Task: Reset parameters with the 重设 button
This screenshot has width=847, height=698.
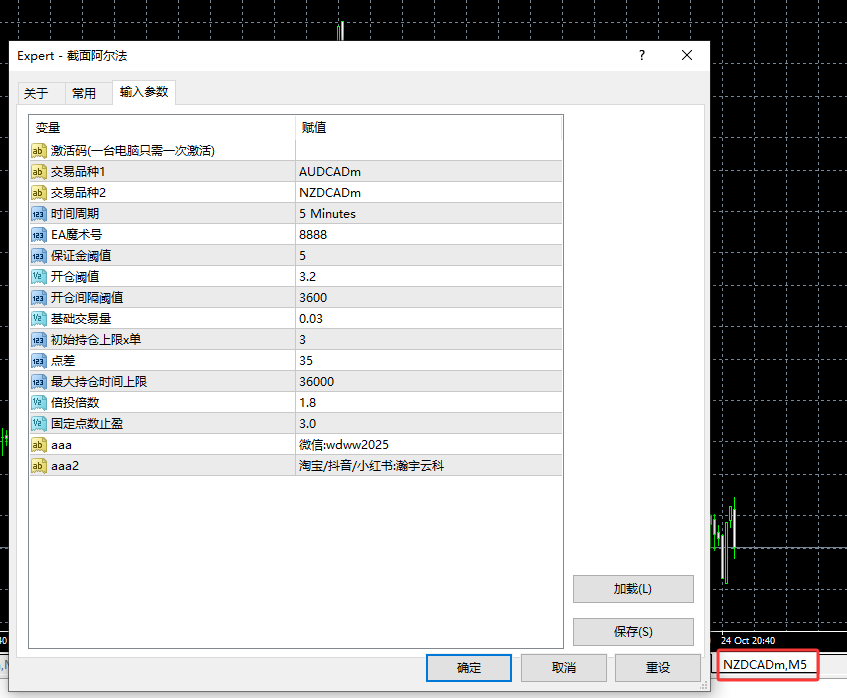Action: (x=658, y=667)
